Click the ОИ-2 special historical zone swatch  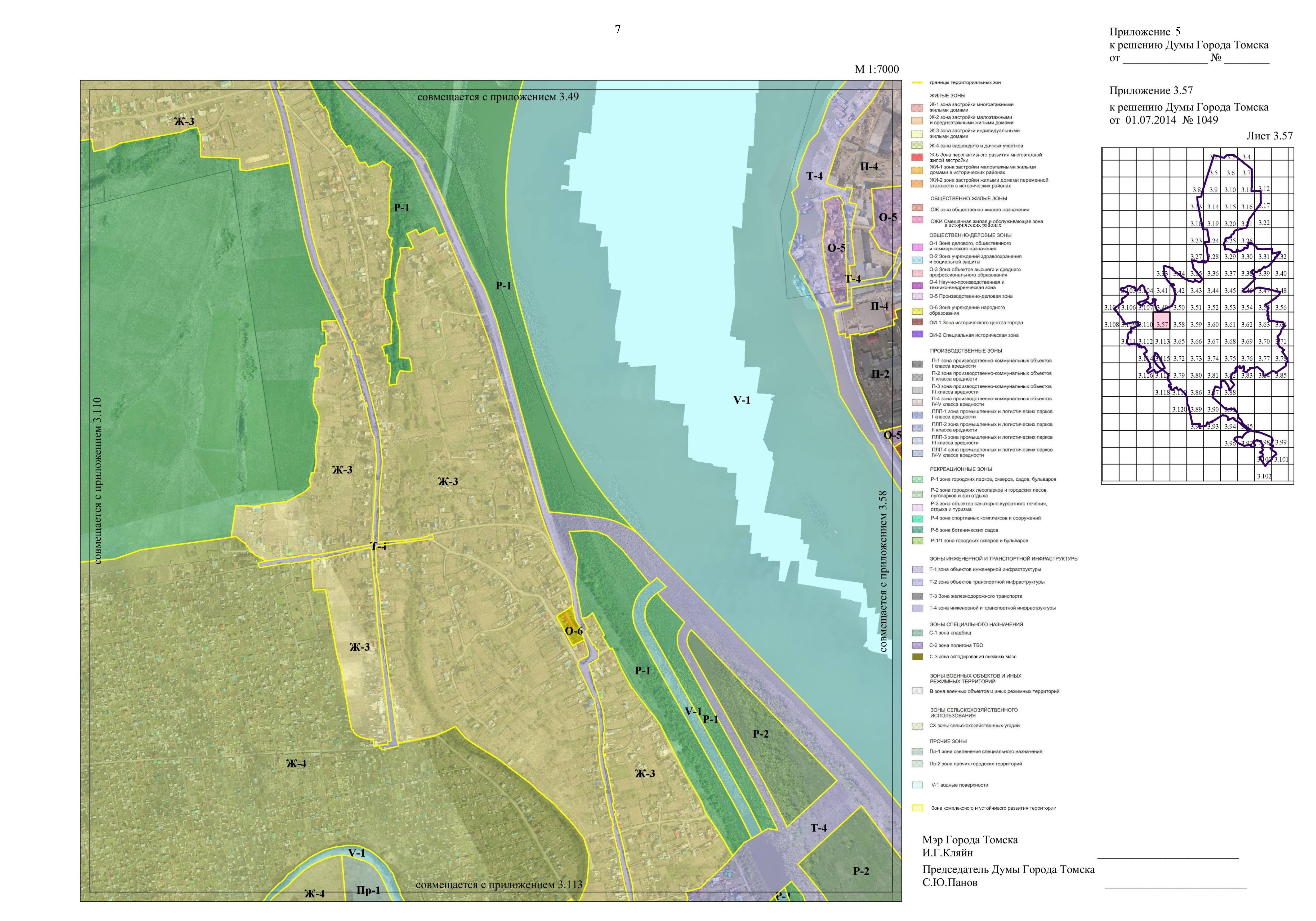[x=917, y=334]
